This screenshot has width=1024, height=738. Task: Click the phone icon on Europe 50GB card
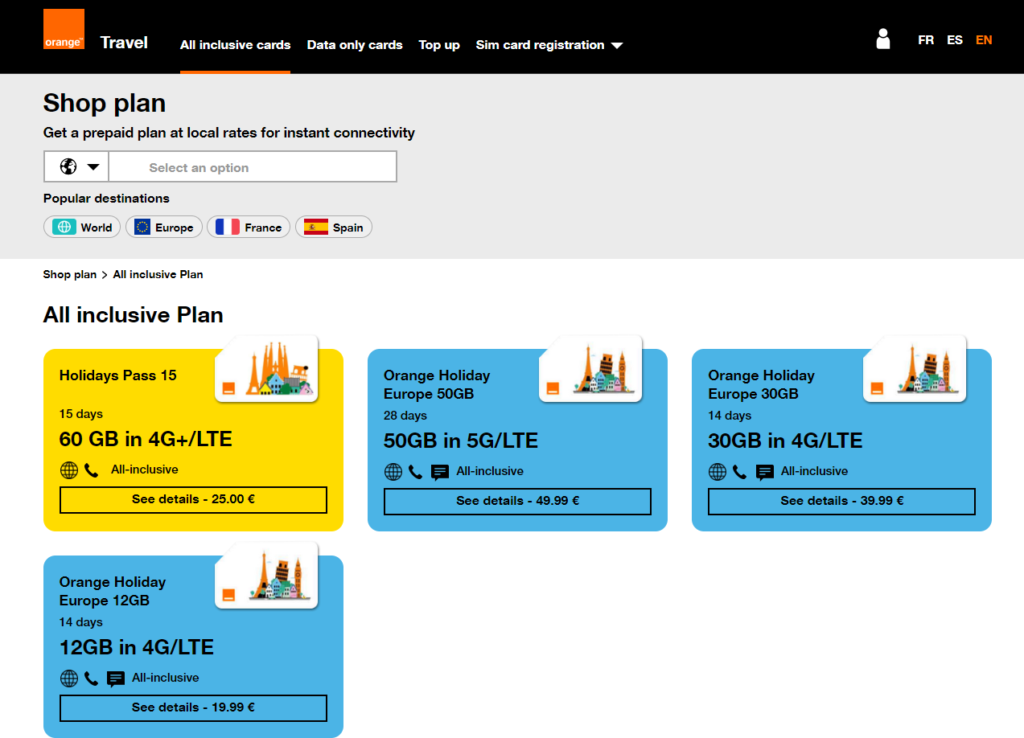click(415, 472)
